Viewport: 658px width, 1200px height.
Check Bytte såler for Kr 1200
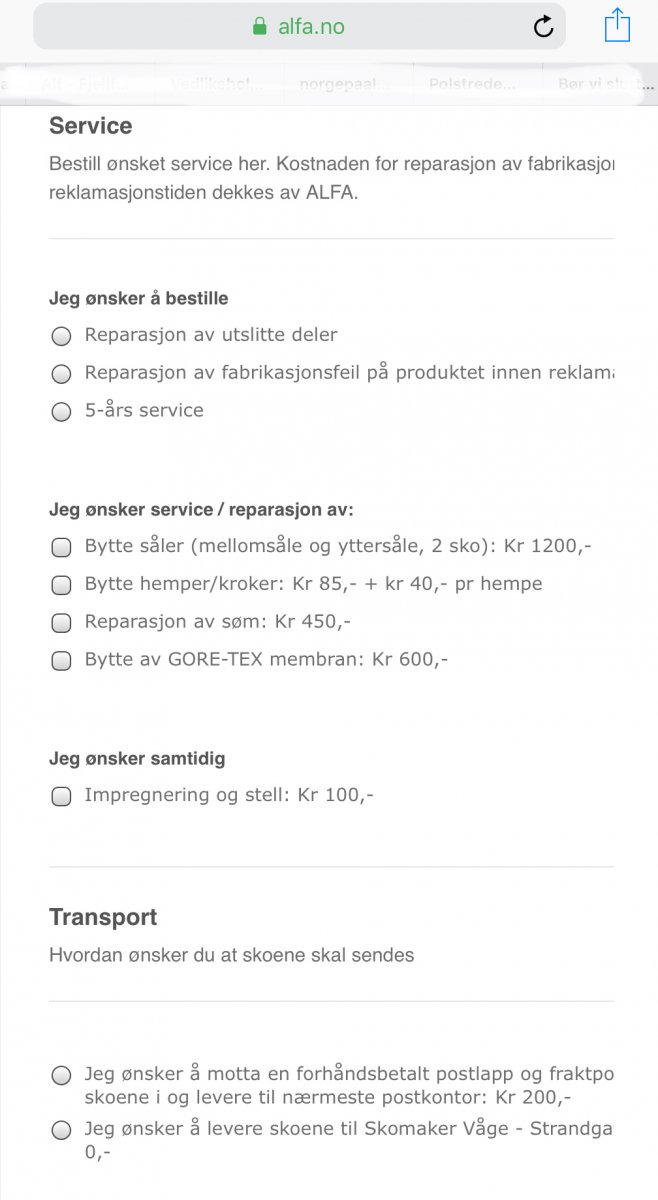click(61, 547)
